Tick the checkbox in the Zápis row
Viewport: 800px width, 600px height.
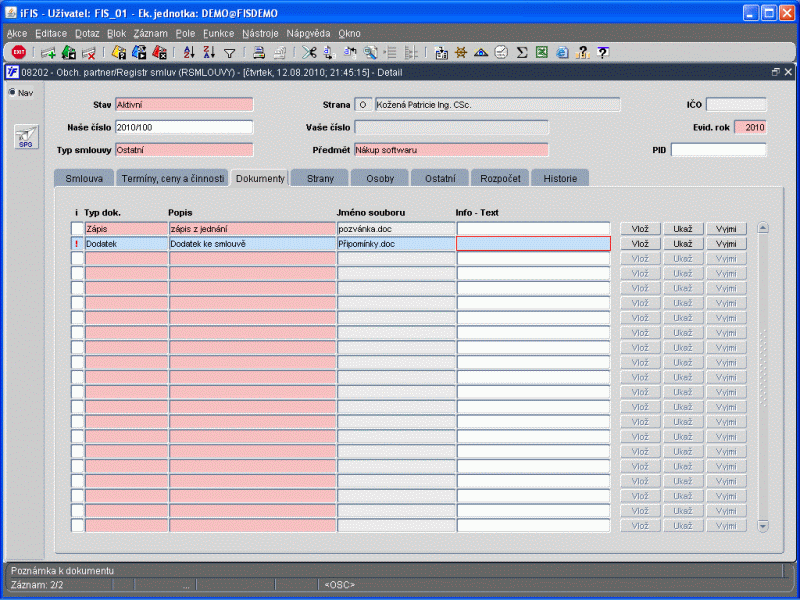click(77, 229)
